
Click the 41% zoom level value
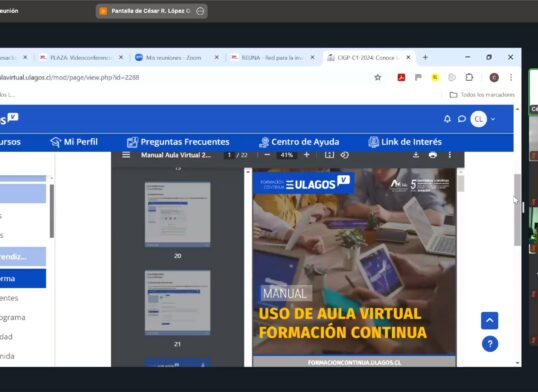coord(286,155)
